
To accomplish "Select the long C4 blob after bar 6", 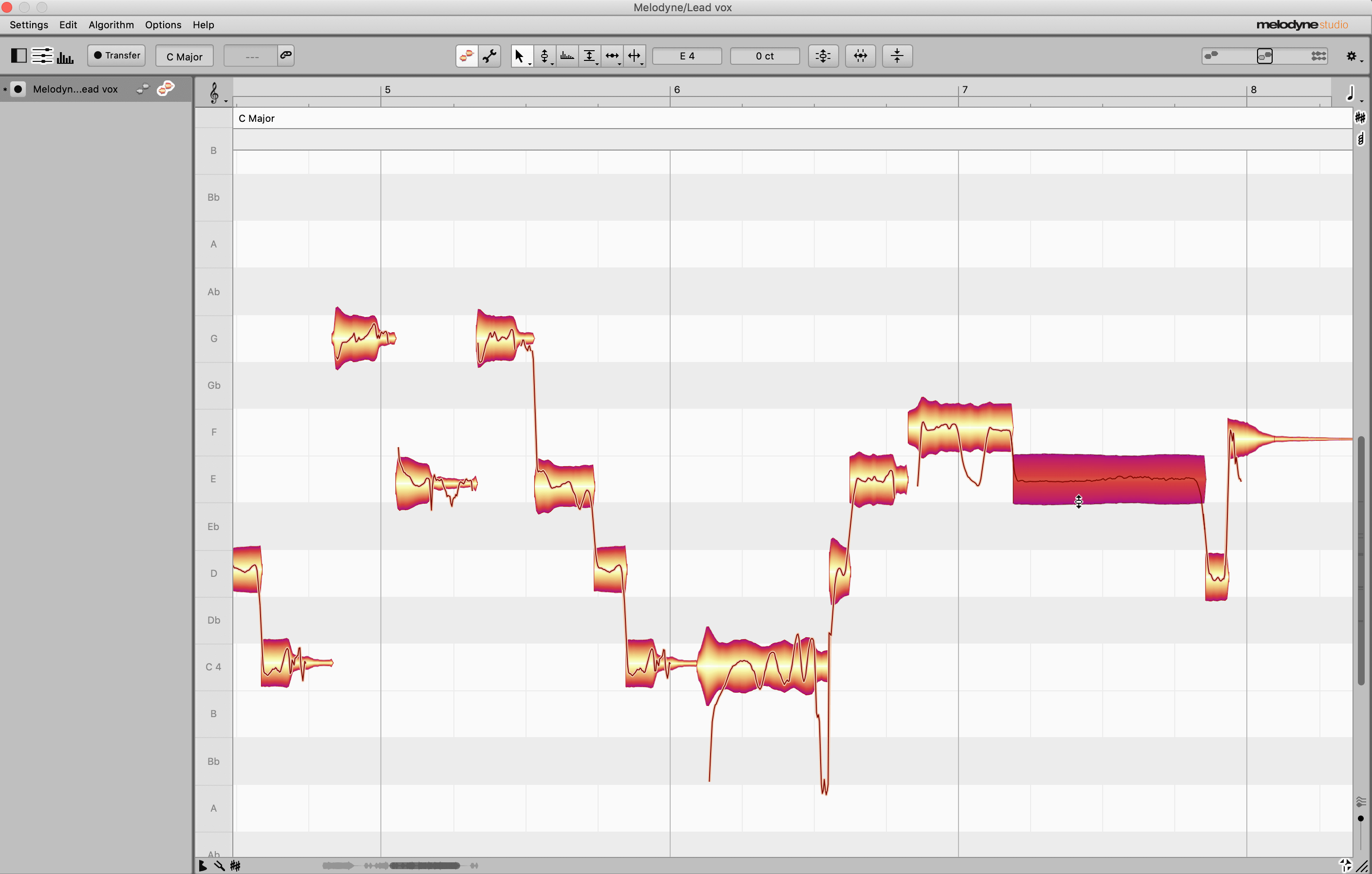I will pos(762,665).
